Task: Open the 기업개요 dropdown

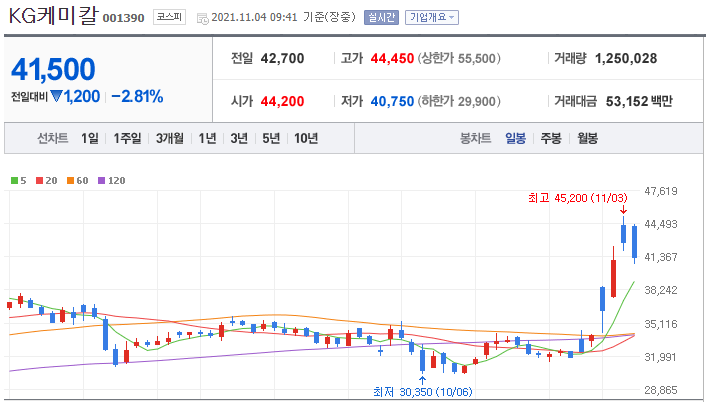Action: [432, 18]
